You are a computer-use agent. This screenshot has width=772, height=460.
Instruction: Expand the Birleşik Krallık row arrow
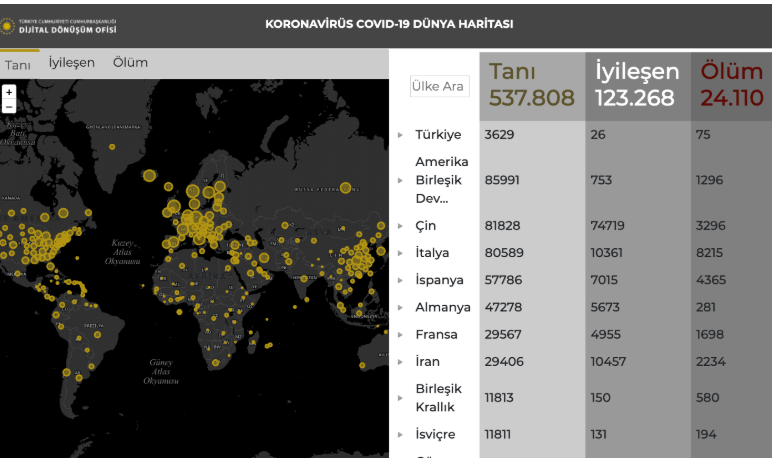401,398
